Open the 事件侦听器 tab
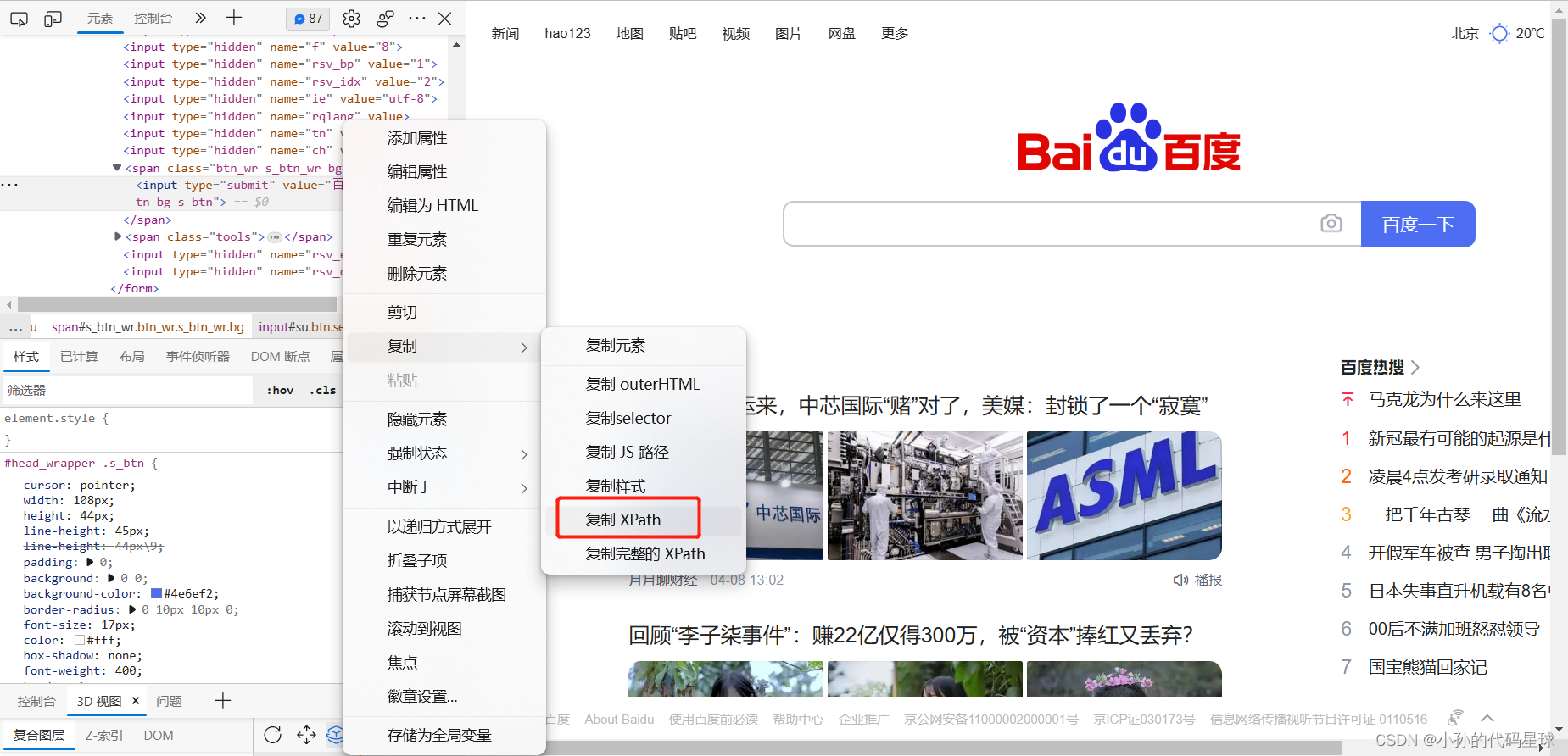 (x=198, y=357)
